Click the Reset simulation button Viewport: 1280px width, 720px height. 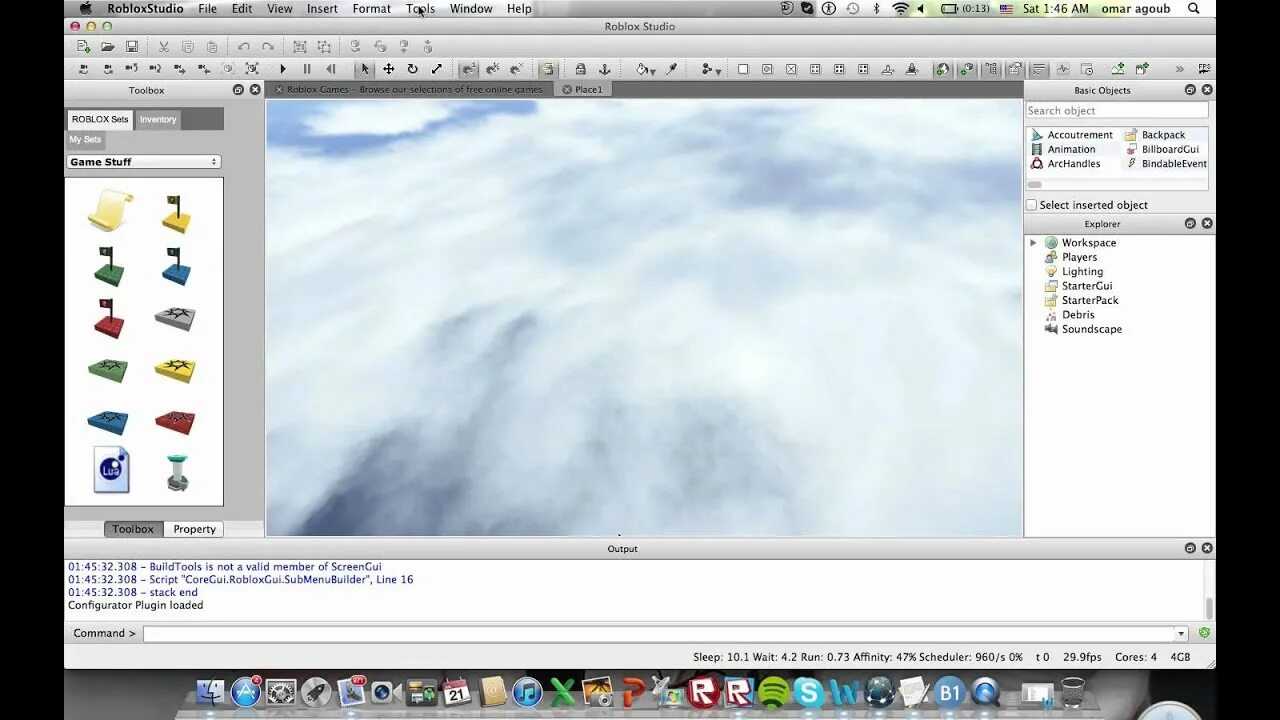(331, 69)
